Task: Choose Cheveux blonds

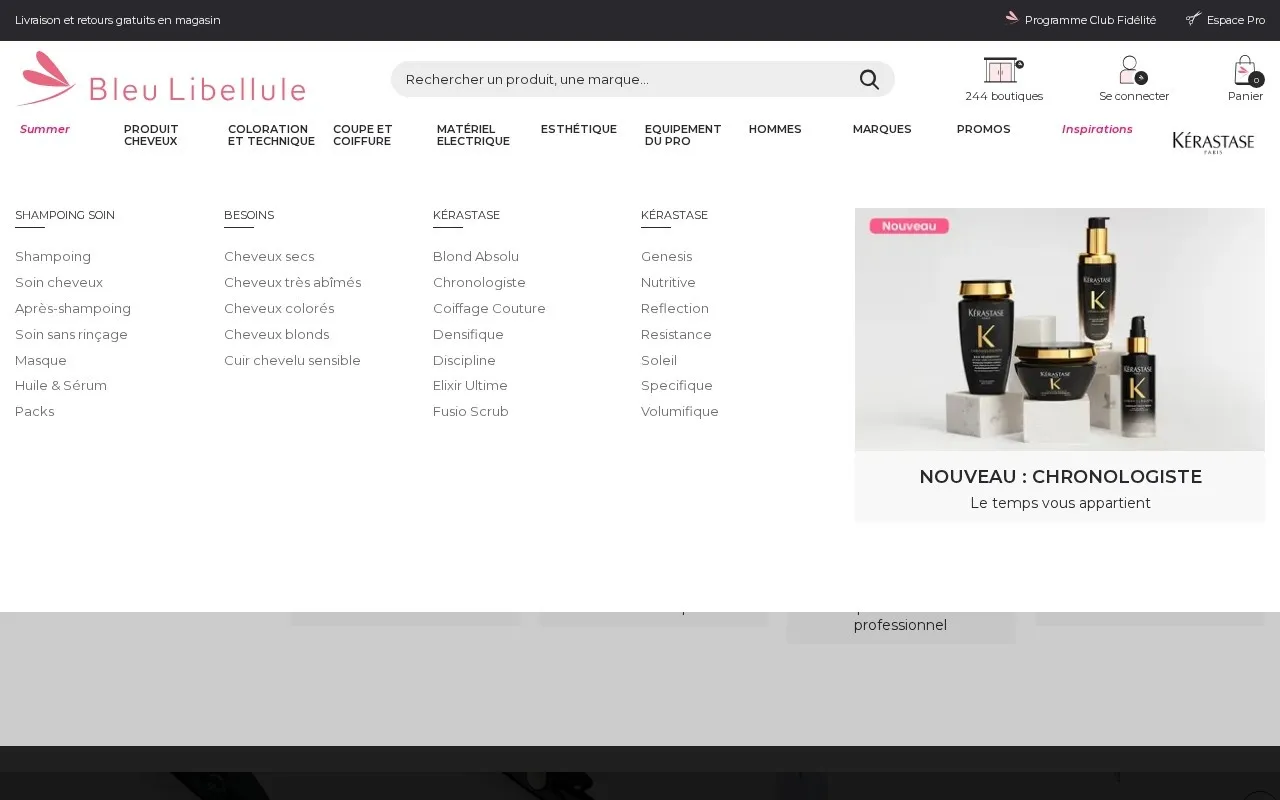Action: (x=276, y=335)
